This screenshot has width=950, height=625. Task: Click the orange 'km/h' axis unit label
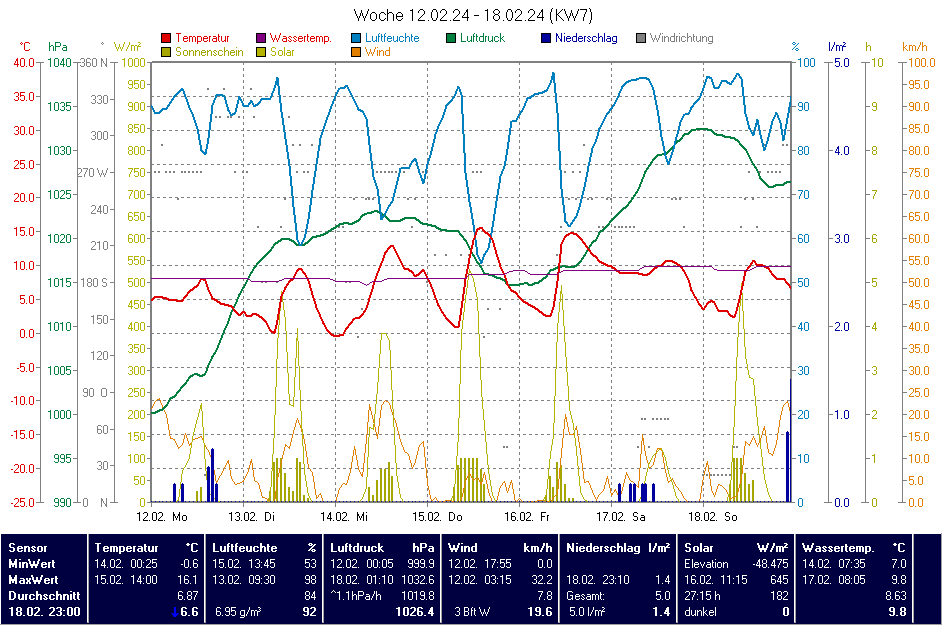coord(915,47)
